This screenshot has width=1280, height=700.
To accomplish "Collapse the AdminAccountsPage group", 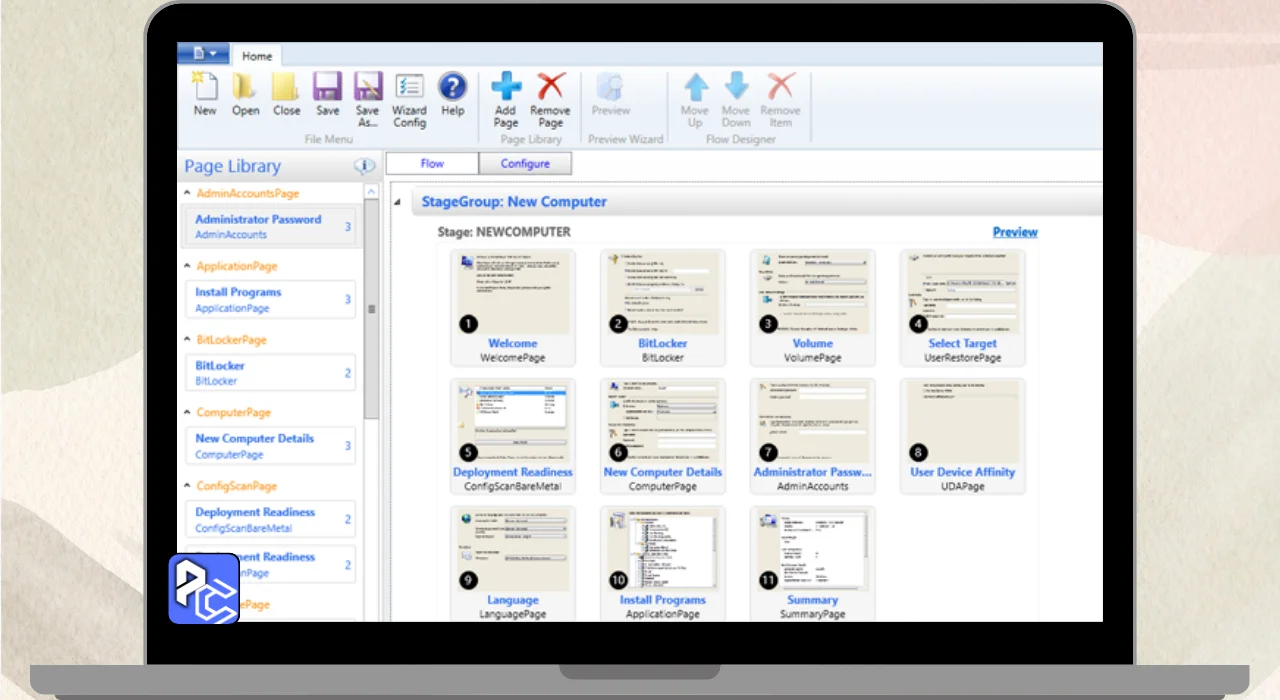I will tap(188, 193).
